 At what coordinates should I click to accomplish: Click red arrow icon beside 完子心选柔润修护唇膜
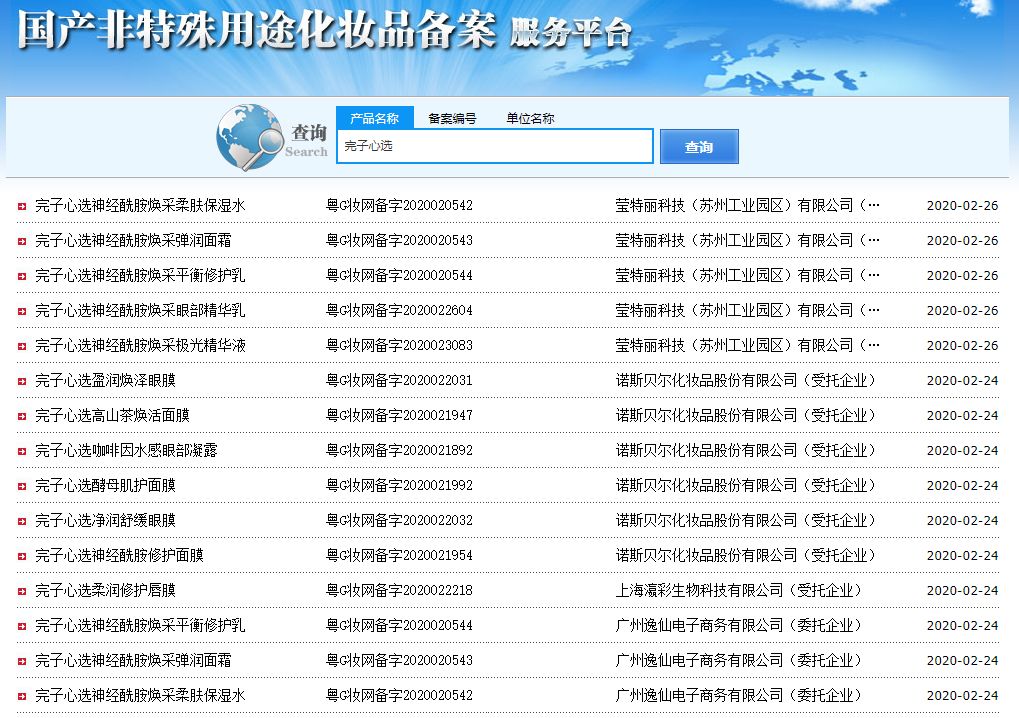[x=22, y=590]
